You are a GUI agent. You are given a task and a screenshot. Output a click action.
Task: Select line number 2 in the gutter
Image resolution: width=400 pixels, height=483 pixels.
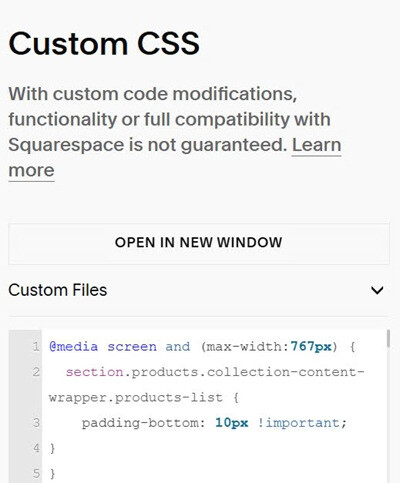pos(36,372)
